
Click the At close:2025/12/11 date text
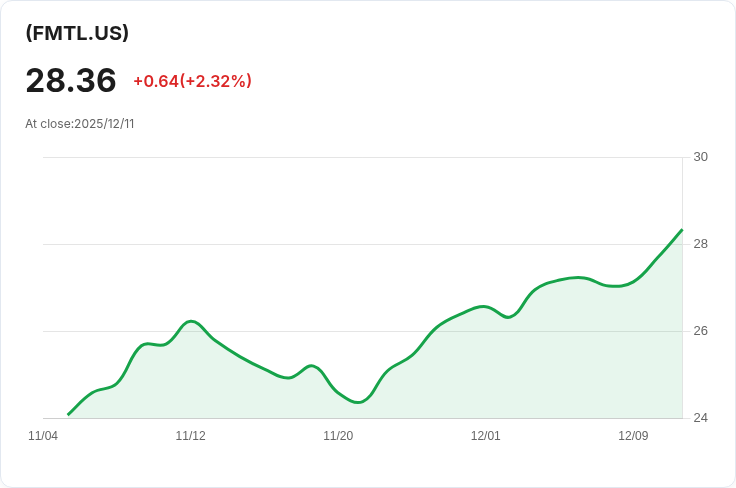point(80,124)
